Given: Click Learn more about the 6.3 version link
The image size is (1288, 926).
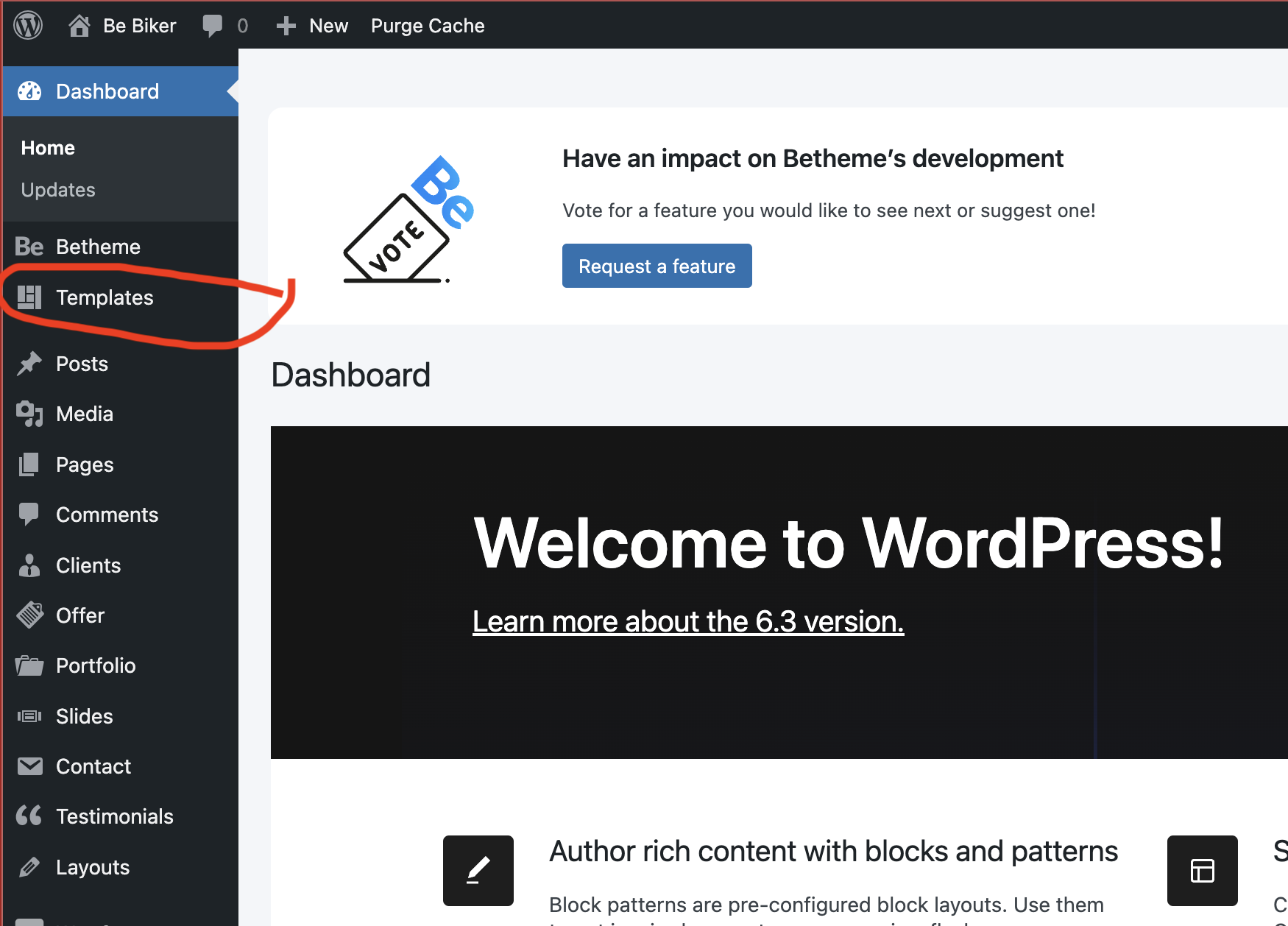Looking at the screenshot, I should click(x=688, y=621).
